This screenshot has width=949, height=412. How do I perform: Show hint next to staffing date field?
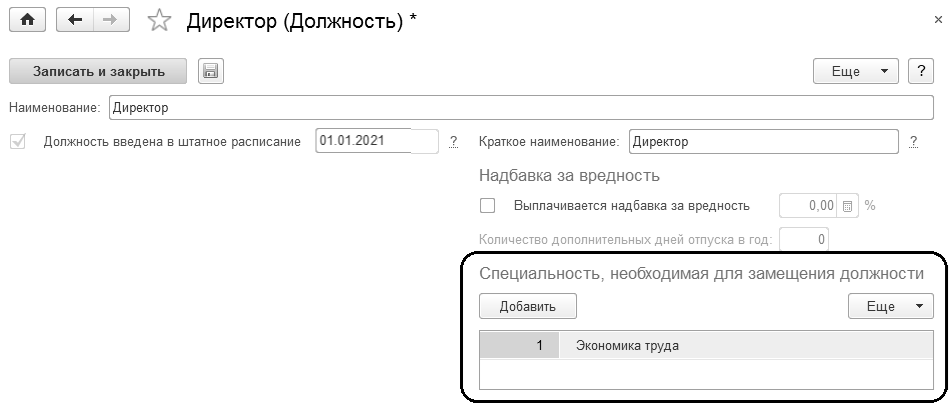(453, 142)
